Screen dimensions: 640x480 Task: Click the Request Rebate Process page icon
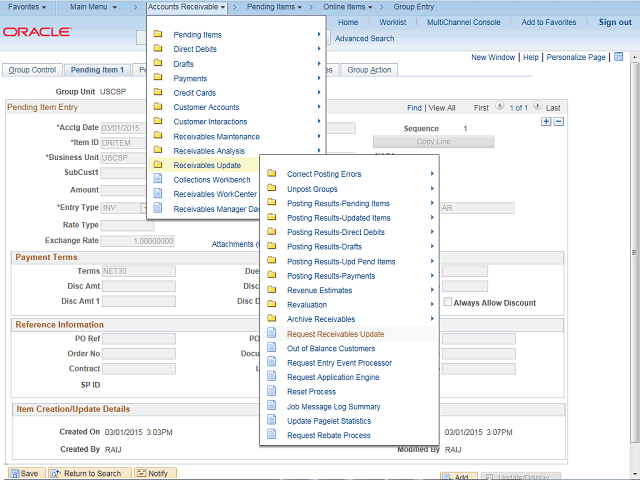pyautogui.click(x=272, y=435)
